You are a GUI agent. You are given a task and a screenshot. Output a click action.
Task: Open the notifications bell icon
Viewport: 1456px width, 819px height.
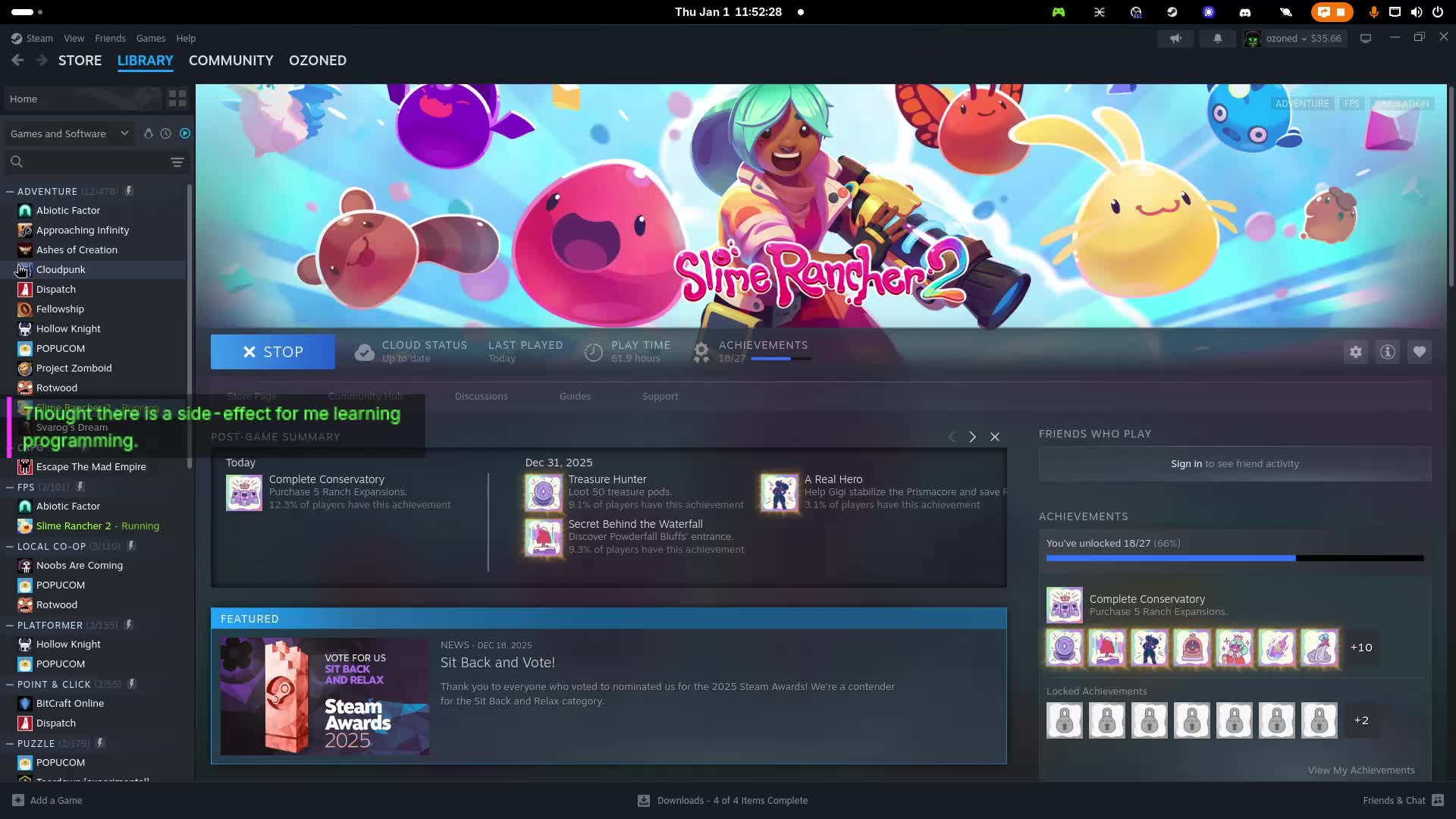(x=1217, y=38)
